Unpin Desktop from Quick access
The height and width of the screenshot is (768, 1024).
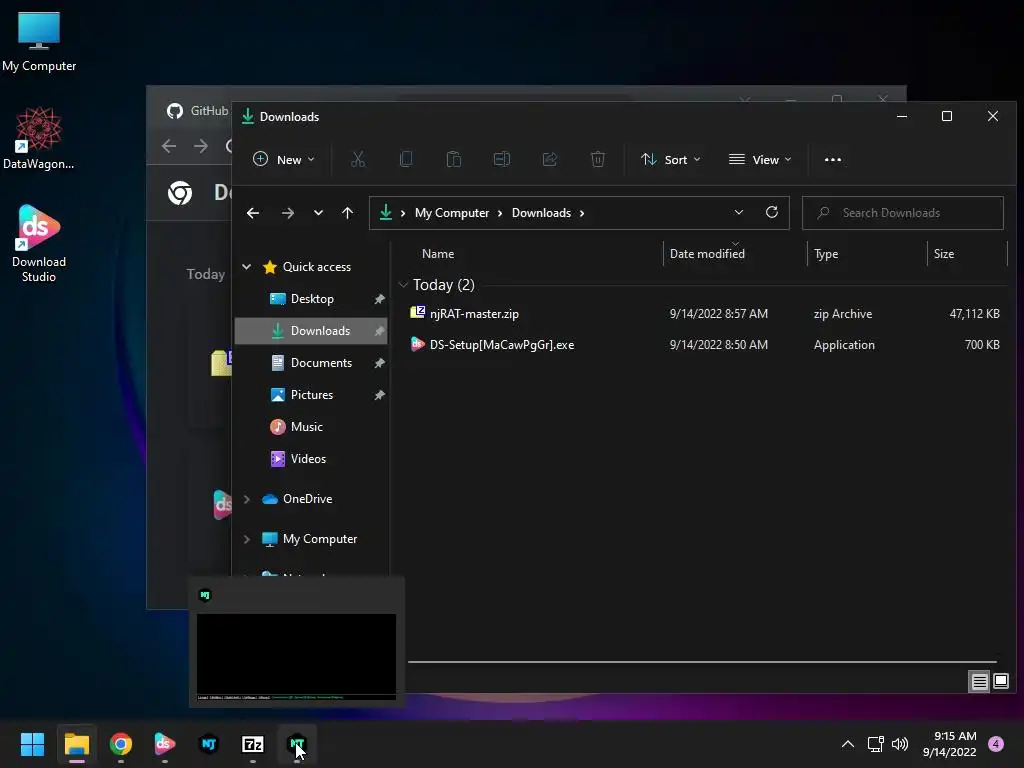coord(379,299)
